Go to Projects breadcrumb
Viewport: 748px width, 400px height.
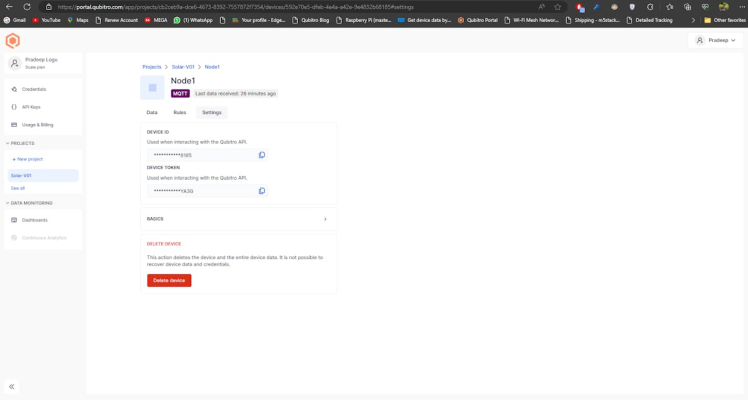152,67
